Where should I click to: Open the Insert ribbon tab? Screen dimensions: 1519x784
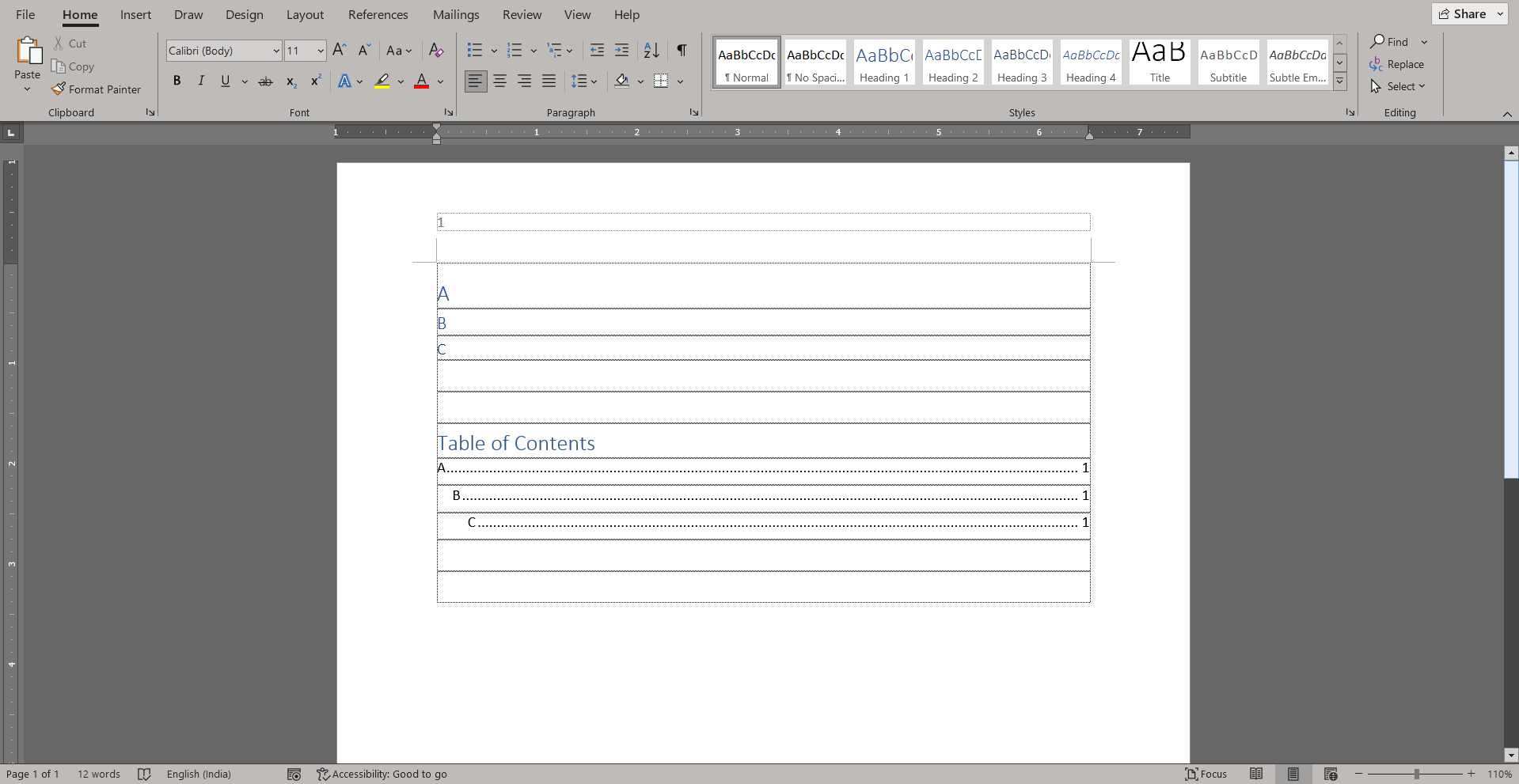point(135,14)
